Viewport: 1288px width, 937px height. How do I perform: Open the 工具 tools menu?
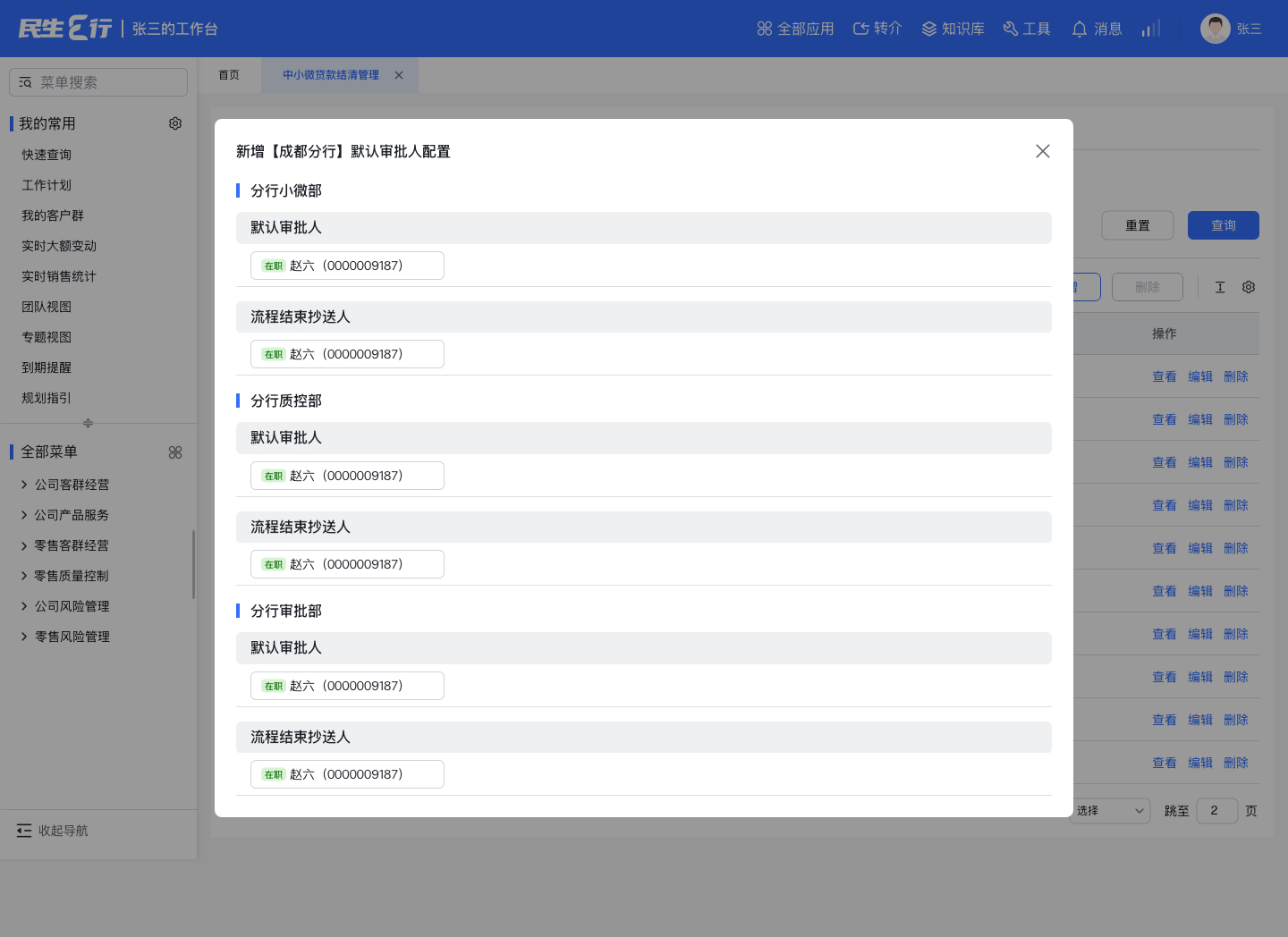1027,29
